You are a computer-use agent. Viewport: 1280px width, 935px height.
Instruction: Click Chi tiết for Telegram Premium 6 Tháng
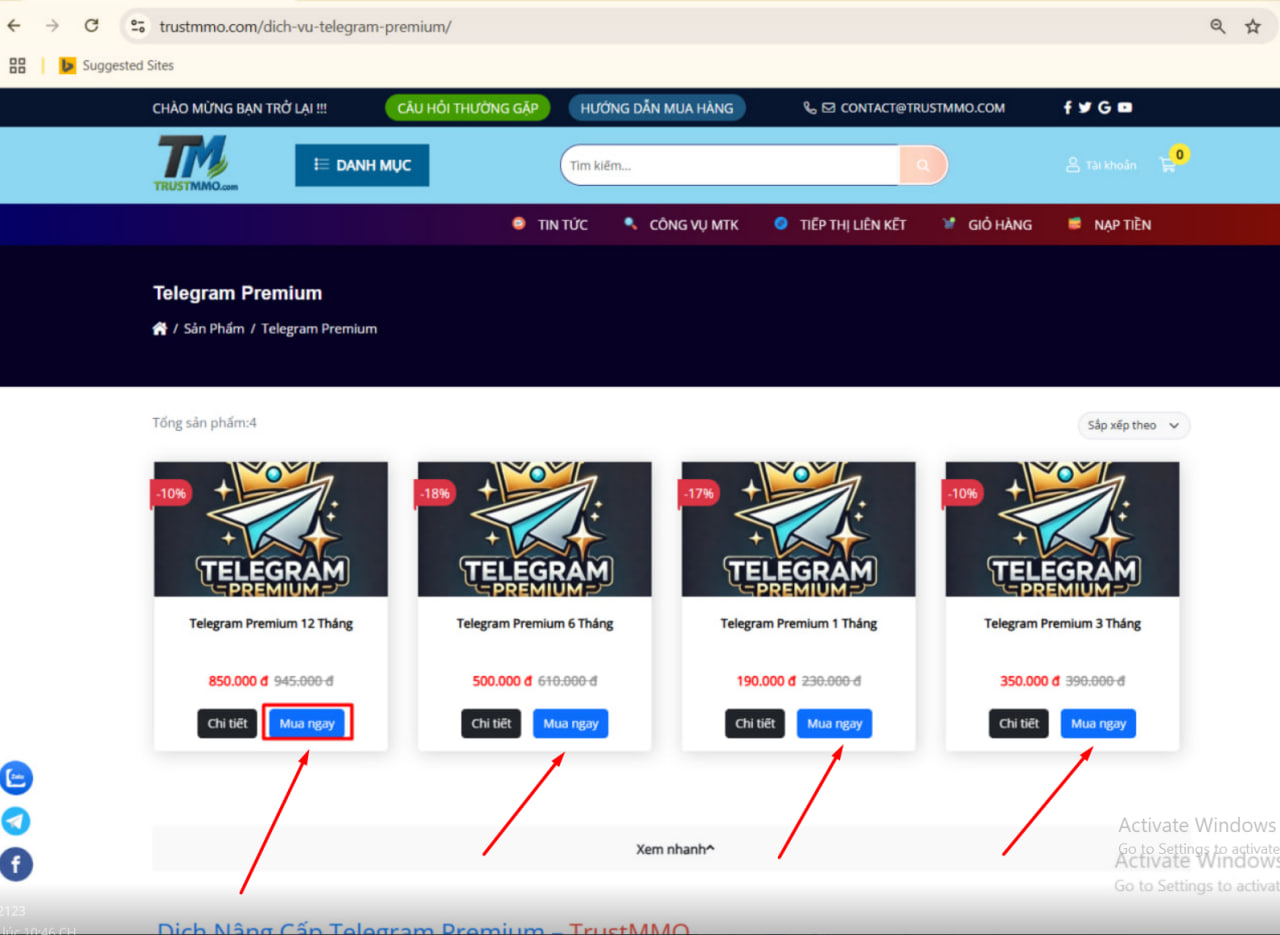491,723
